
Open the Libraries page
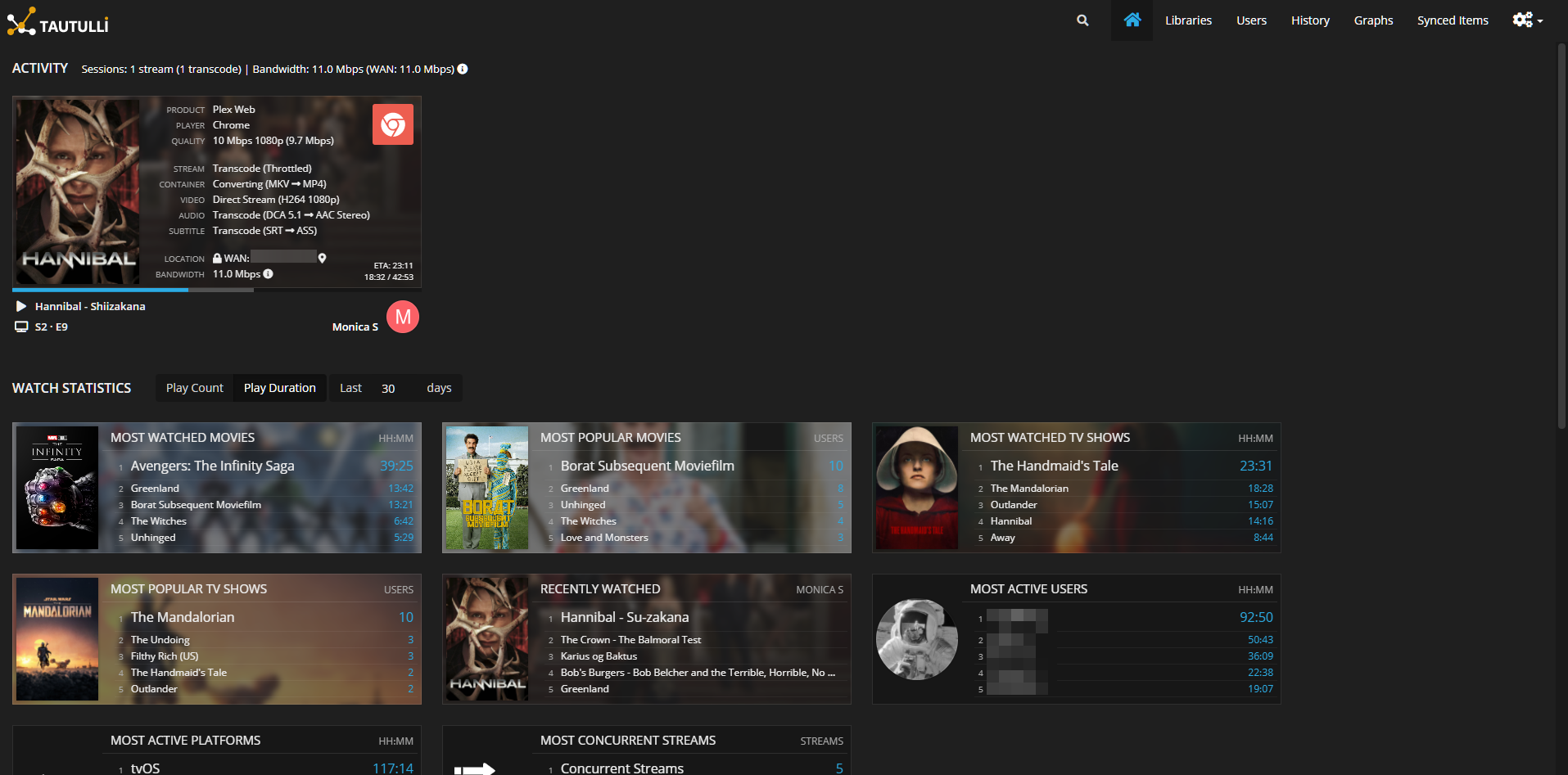coord(1188,20)
